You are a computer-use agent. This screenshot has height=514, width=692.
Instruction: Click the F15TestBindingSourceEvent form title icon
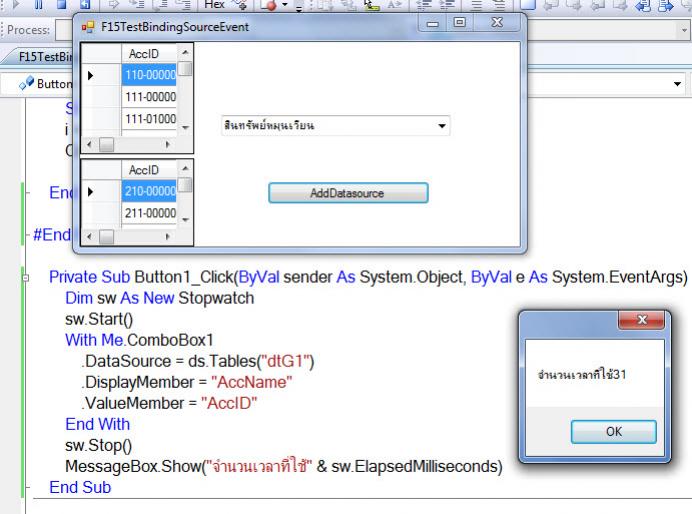tap(88, 27)
